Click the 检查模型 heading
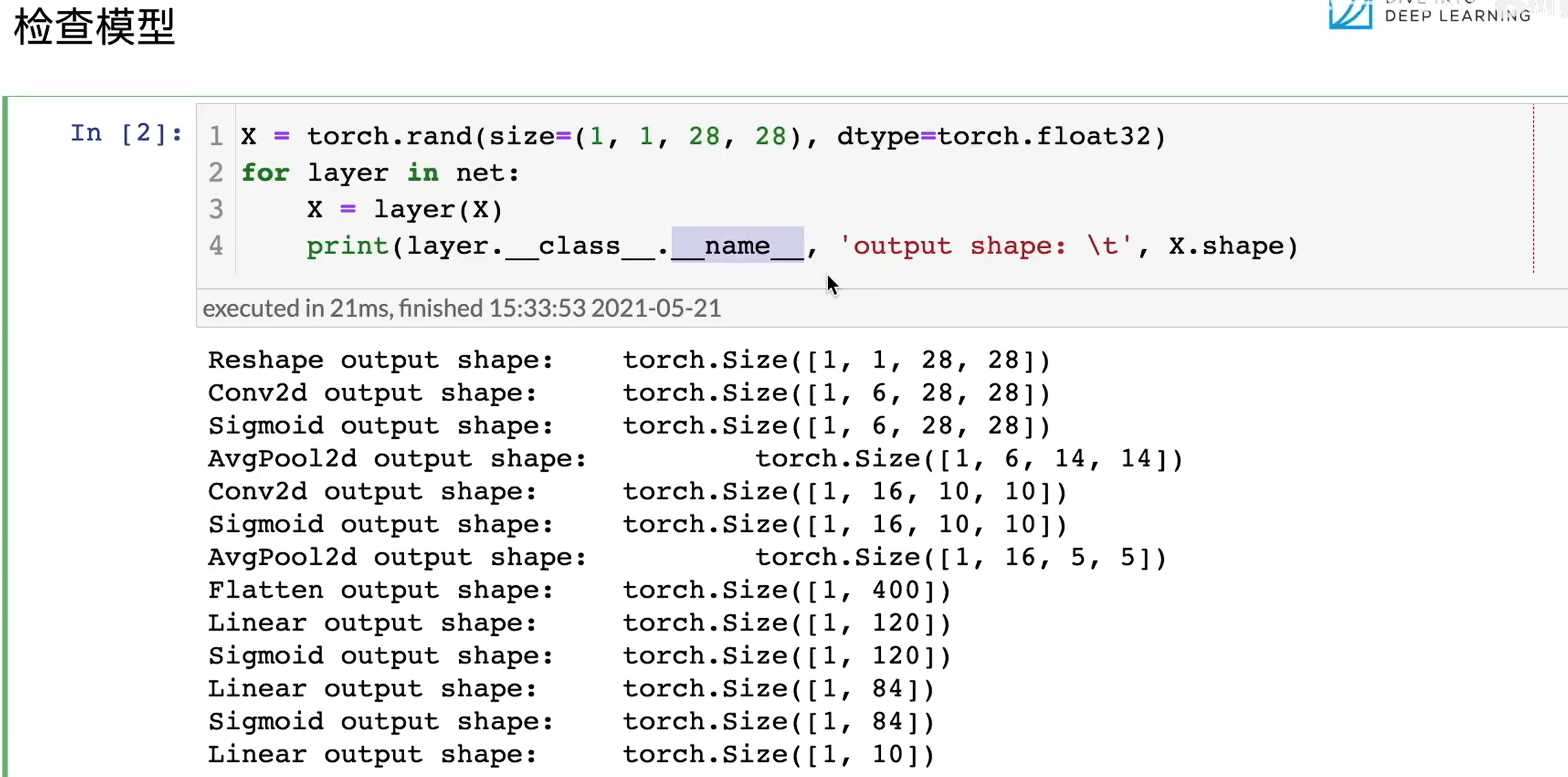1568x777 pixels. [x=95, y=27]
